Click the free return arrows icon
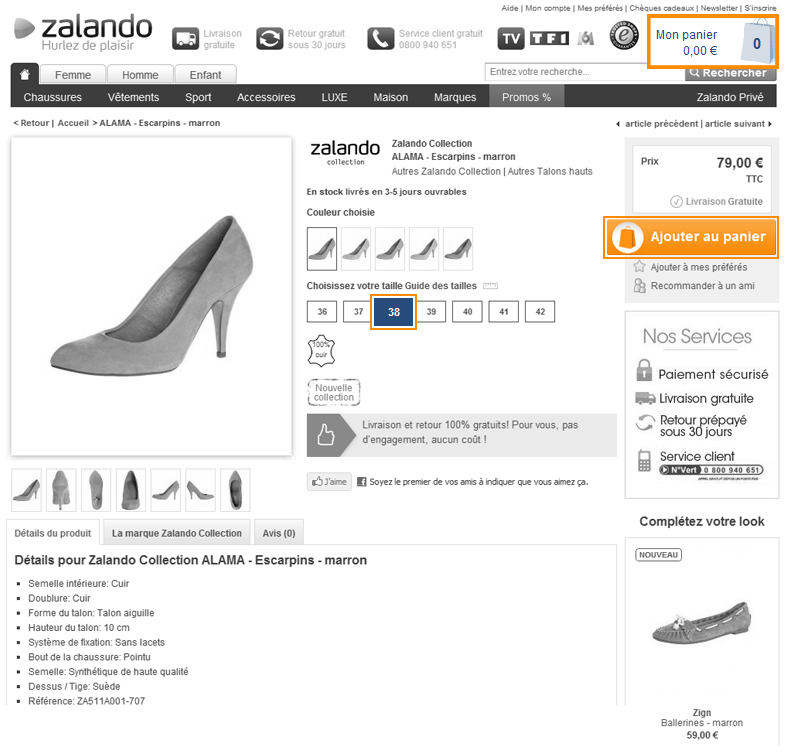790x753 pixels. click(269, 39)
